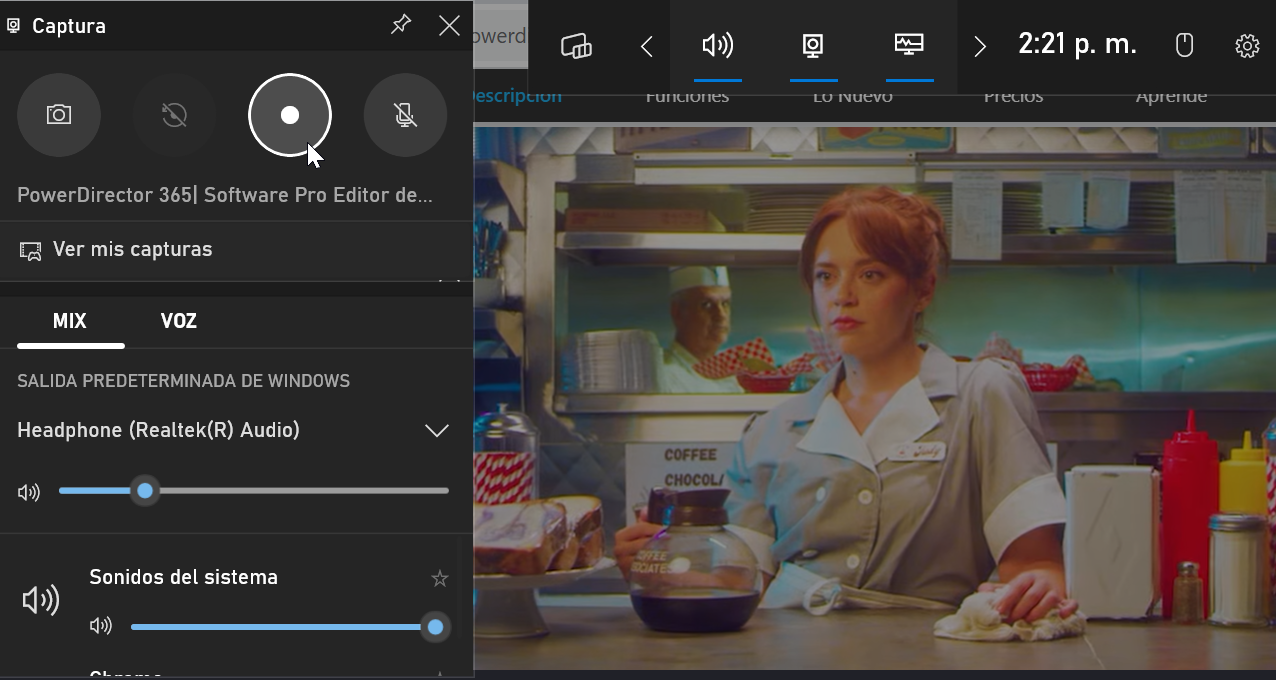The width and height of the screenshot is (1276, 680).
Task: Open Game Bar settings gear
Action: click(1247, 46)
